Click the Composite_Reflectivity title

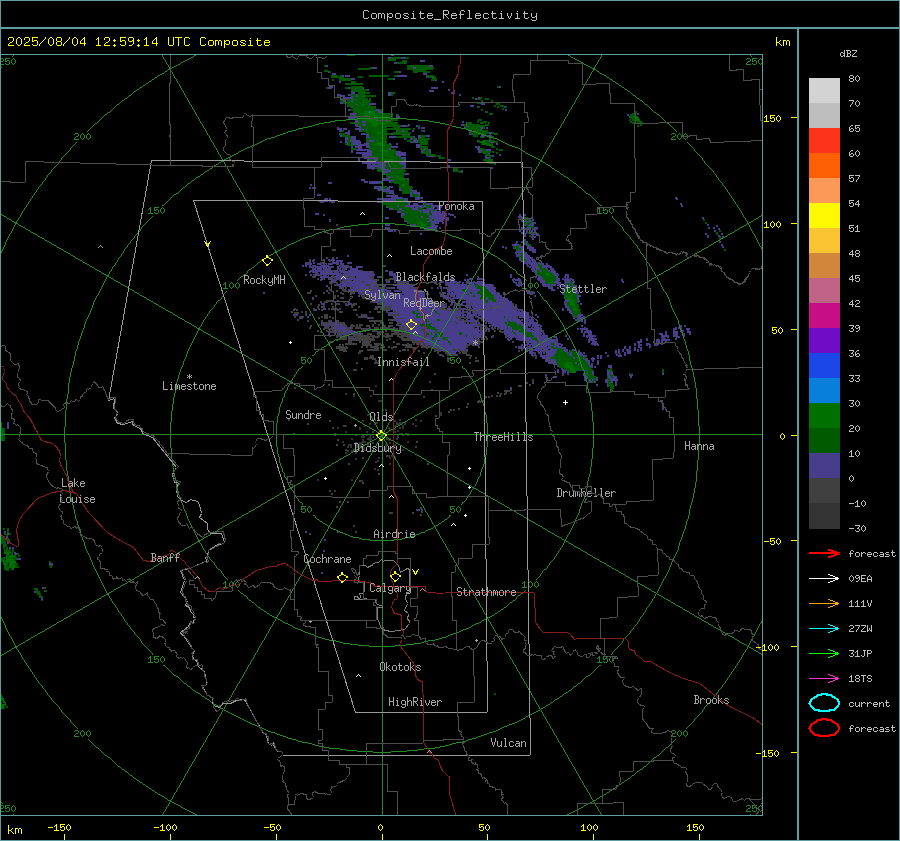[x=450, y=15]
